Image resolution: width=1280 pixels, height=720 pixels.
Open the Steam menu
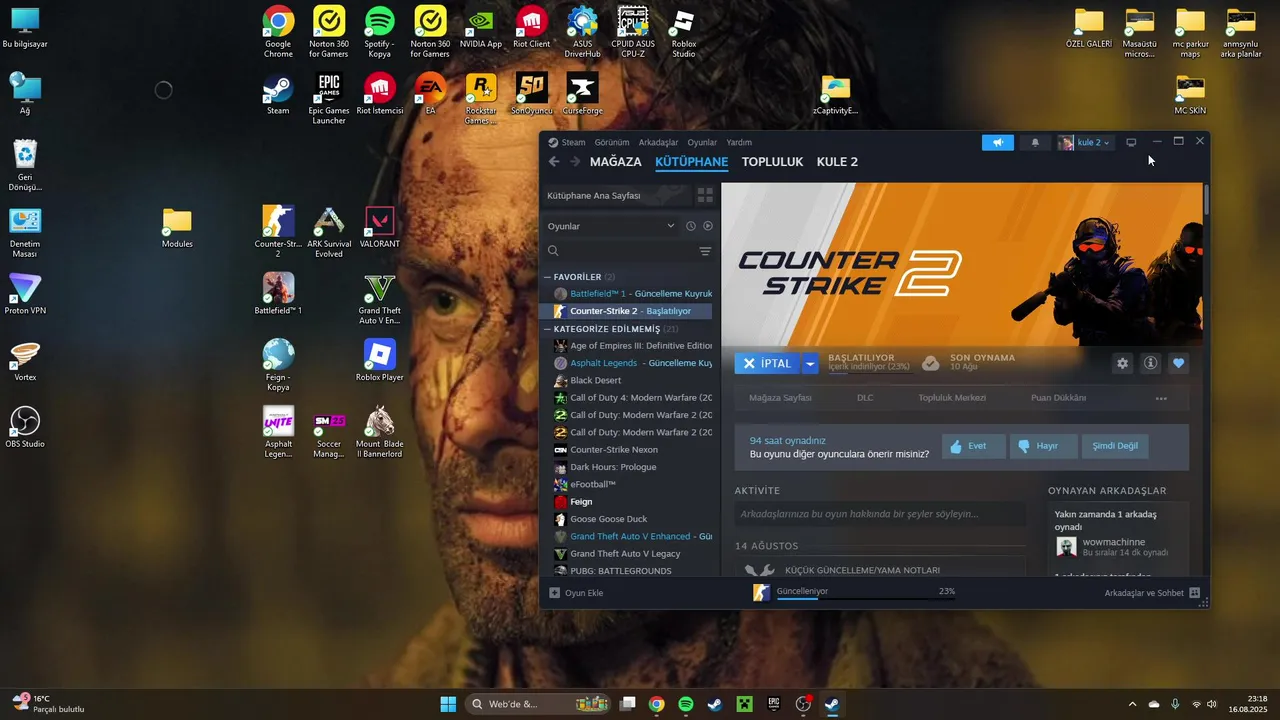(x=573, y=142)
